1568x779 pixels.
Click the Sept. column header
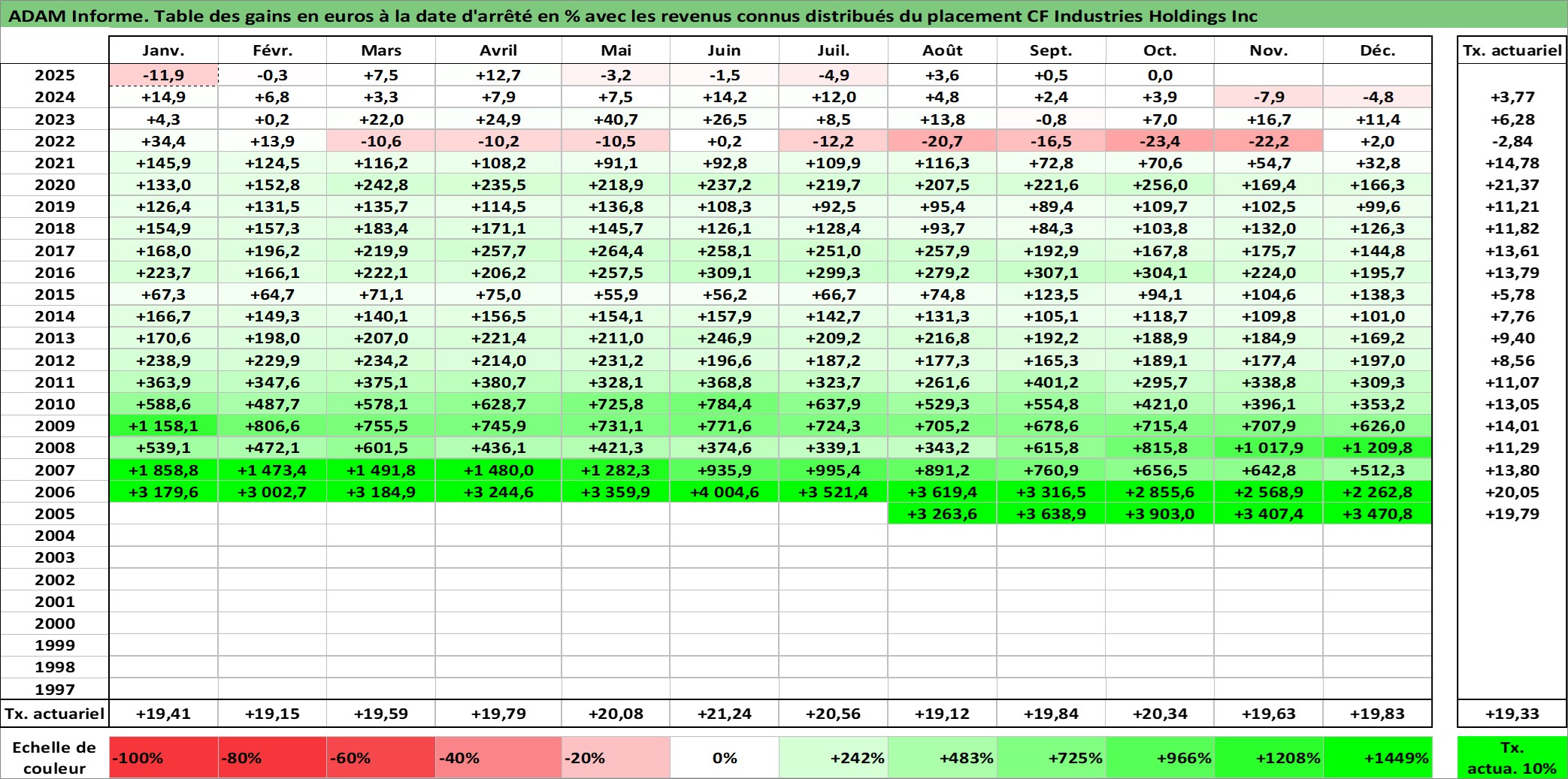point(1051,50)
